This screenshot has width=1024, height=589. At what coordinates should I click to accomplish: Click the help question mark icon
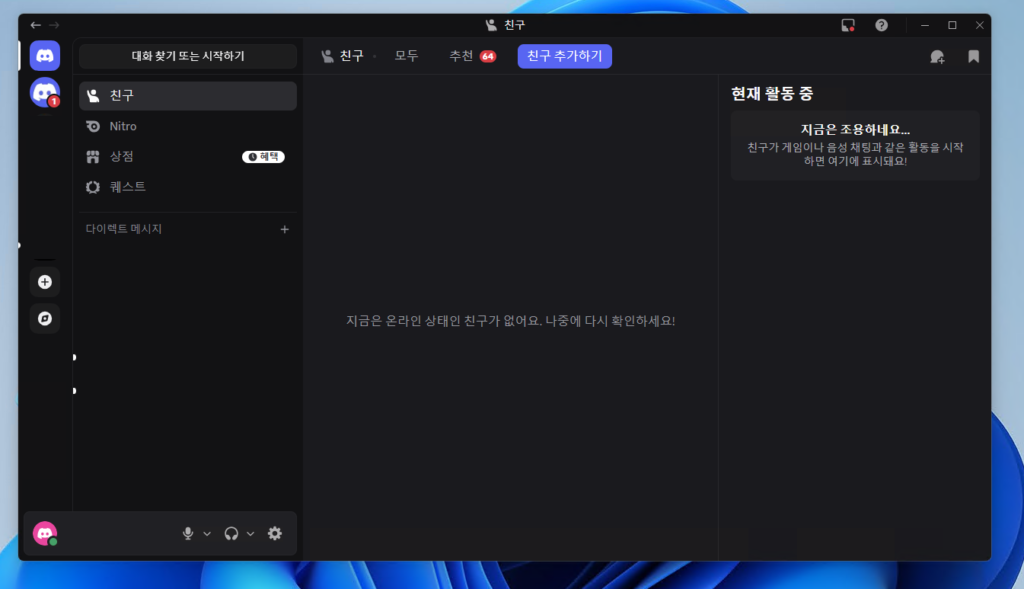coord(881,25)
